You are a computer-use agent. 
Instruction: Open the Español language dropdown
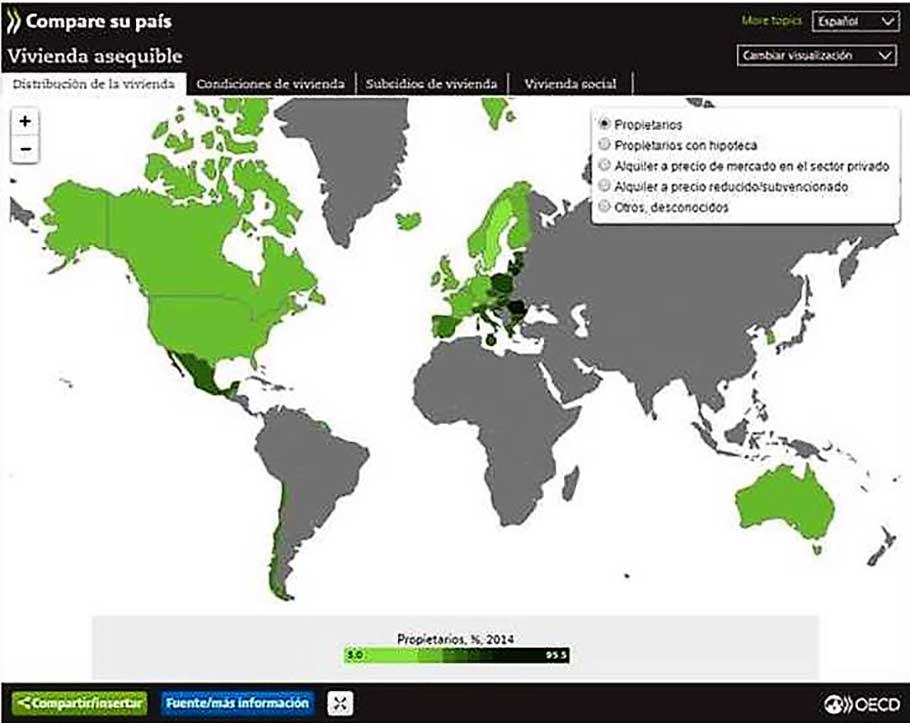(855, 20)
